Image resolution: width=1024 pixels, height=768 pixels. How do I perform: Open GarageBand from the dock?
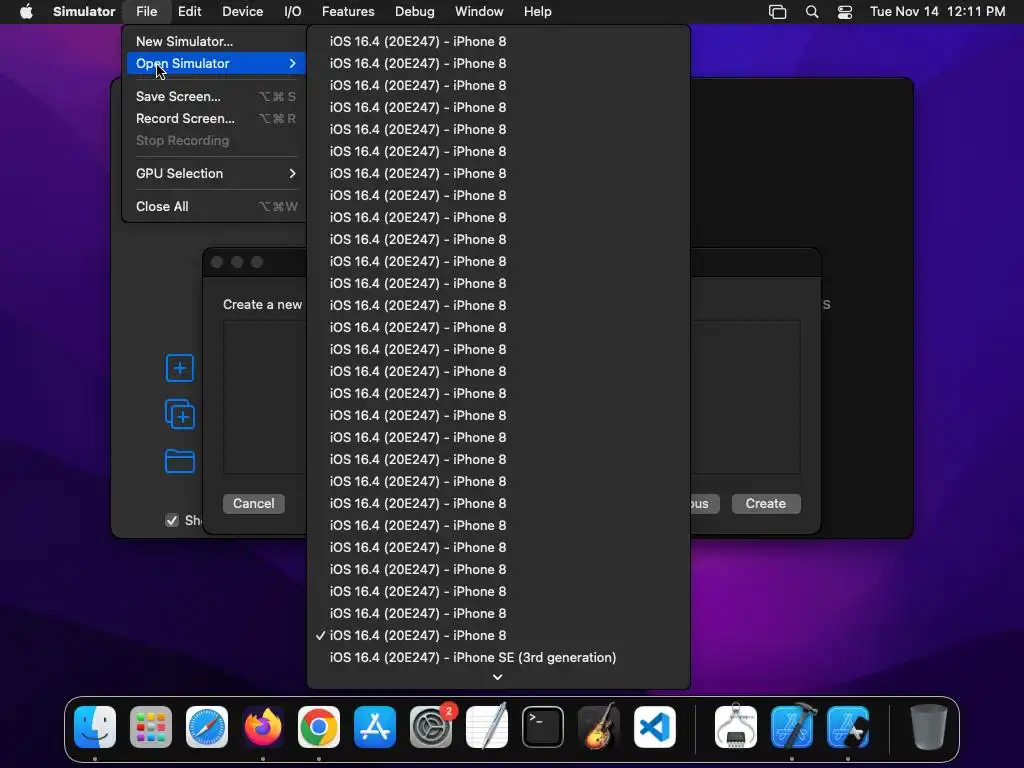(598, 727)
